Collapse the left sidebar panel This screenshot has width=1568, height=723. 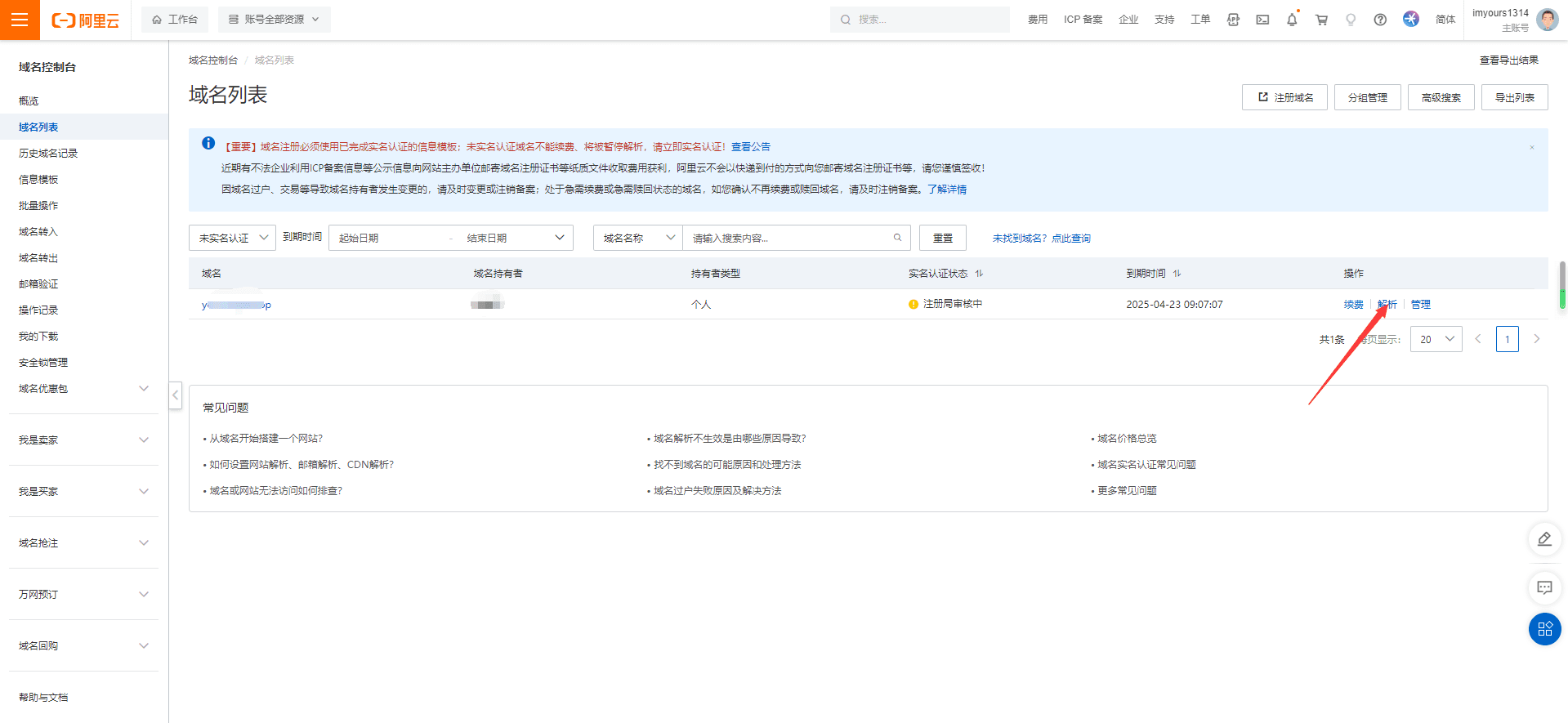click(x=175, y=395)
